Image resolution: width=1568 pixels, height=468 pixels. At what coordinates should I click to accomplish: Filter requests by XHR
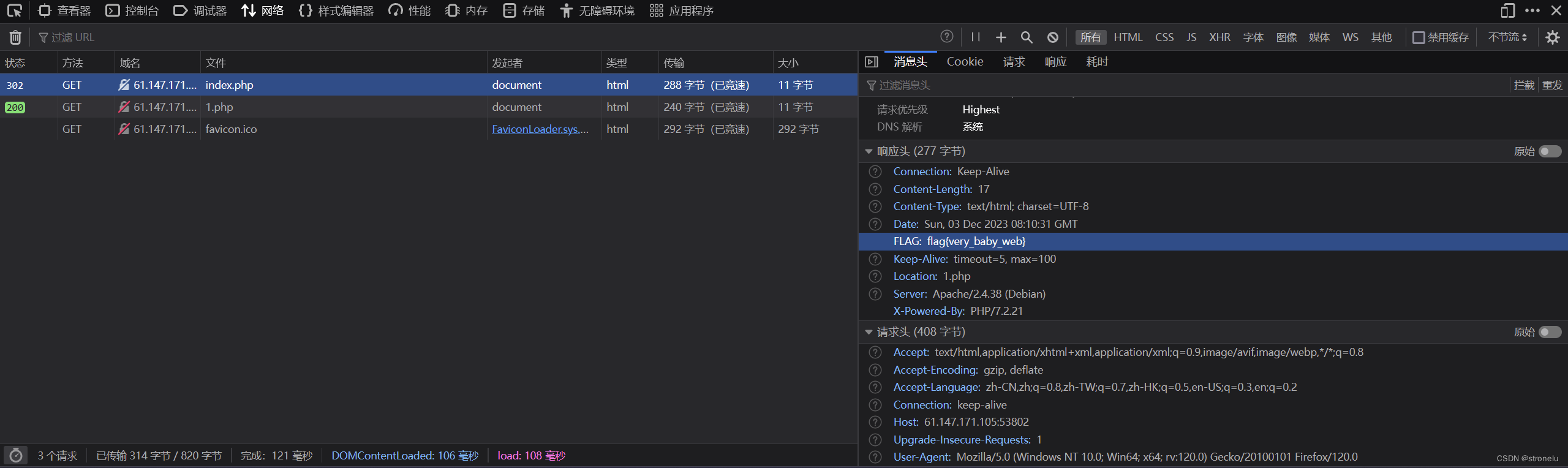tap(1219, 37)
